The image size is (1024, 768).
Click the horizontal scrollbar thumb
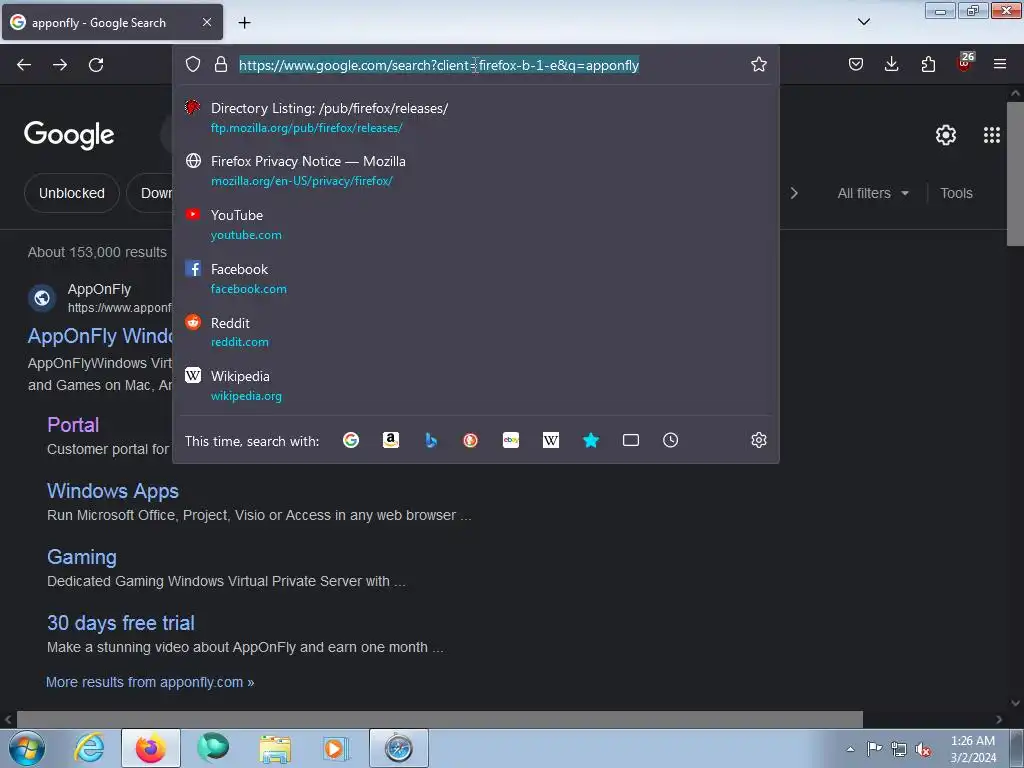(440, 720)
